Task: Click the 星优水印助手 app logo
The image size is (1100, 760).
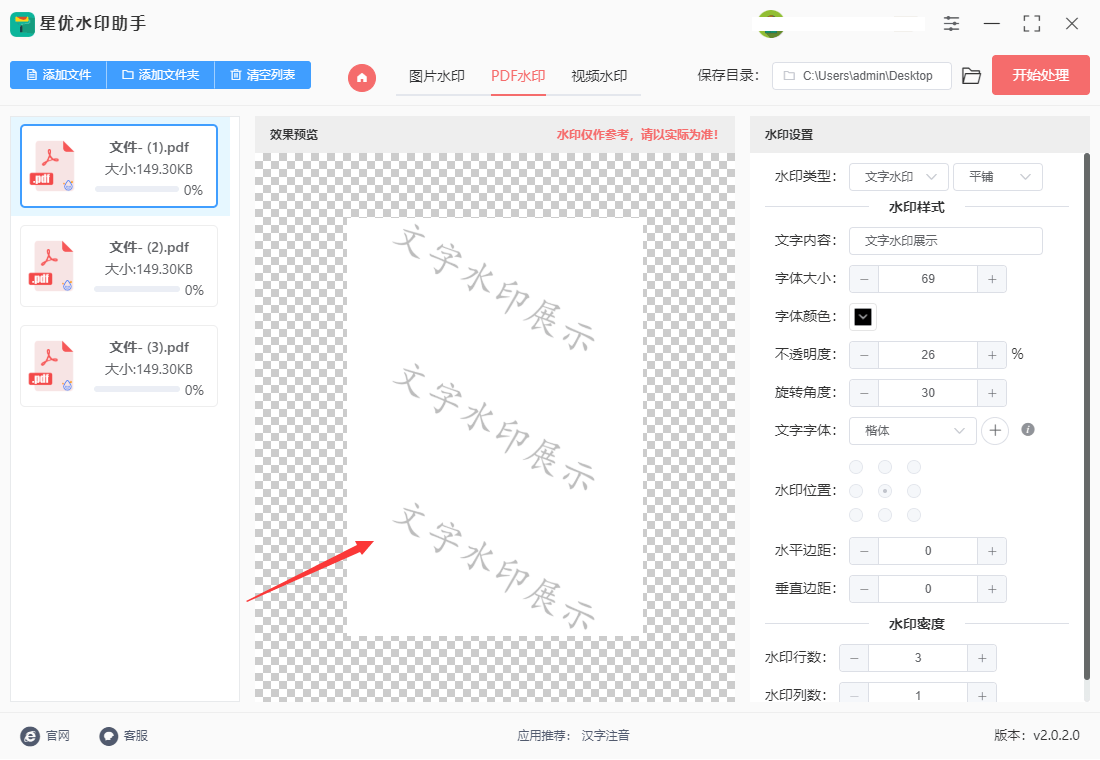Action: [21, 23]
